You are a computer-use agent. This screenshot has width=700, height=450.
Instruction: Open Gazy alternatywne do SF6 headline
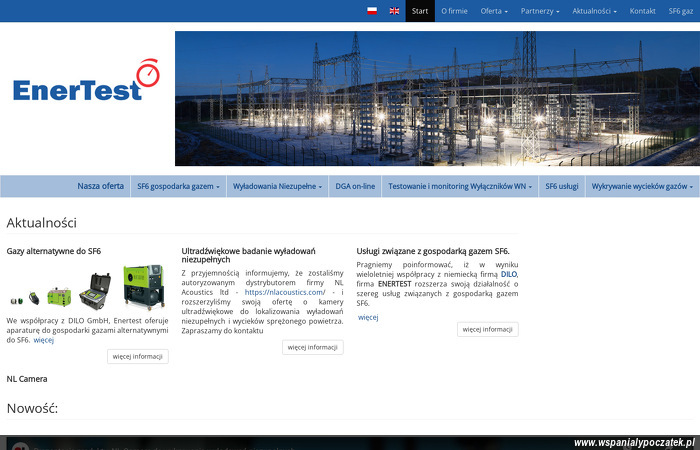(x=54, y=251)
